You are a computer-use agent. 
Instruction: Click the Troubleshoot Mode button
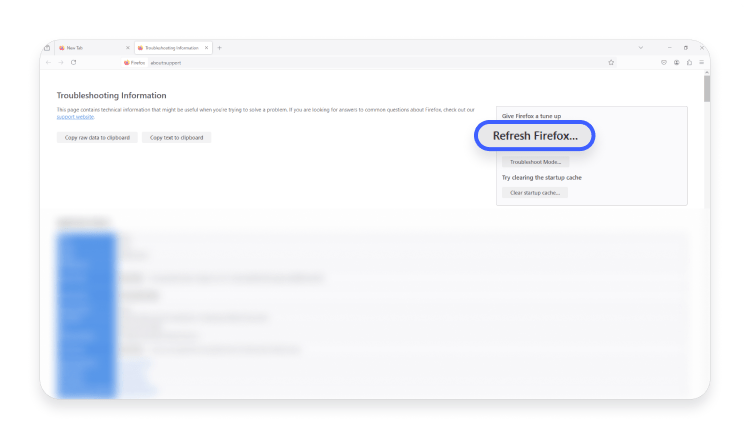(535, 161)
